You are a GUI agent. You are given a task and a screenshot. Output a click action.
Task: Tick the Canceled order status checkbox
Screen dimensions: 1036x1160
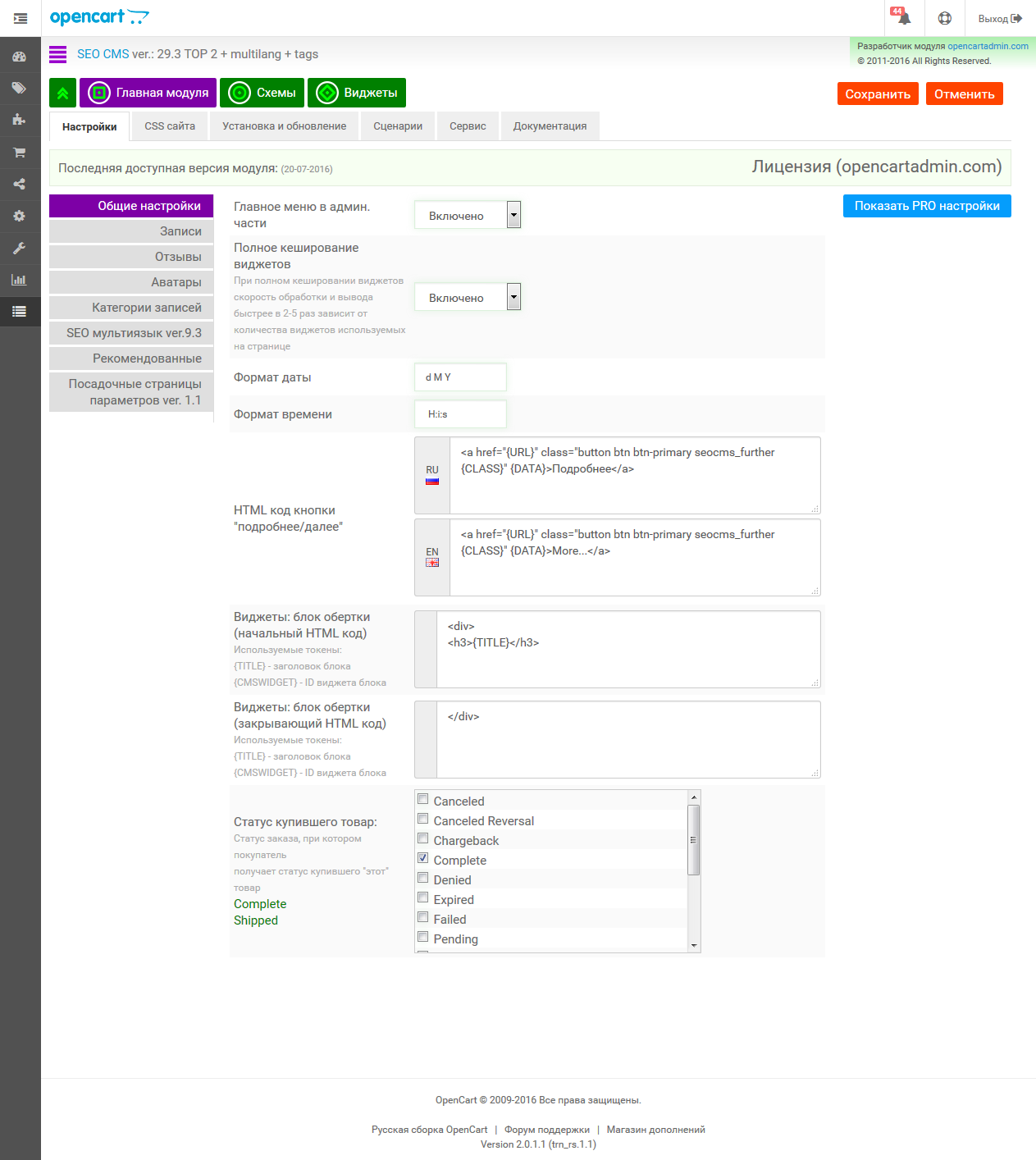coord(423,799)
